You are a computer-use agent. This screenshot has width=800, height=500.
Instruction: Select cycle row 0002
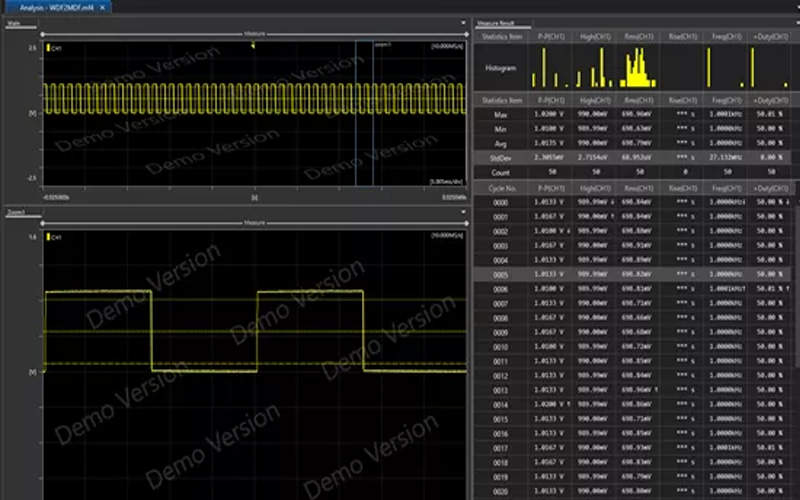(x=633, y=231)
